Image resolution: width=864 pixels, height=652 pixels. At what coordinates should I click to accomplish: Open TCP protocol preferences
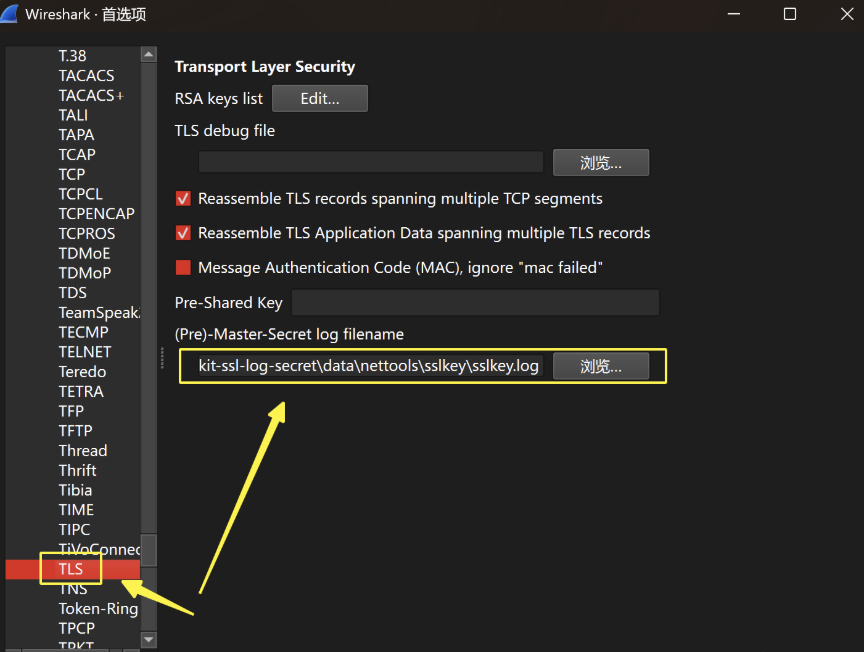coord(72,174)
